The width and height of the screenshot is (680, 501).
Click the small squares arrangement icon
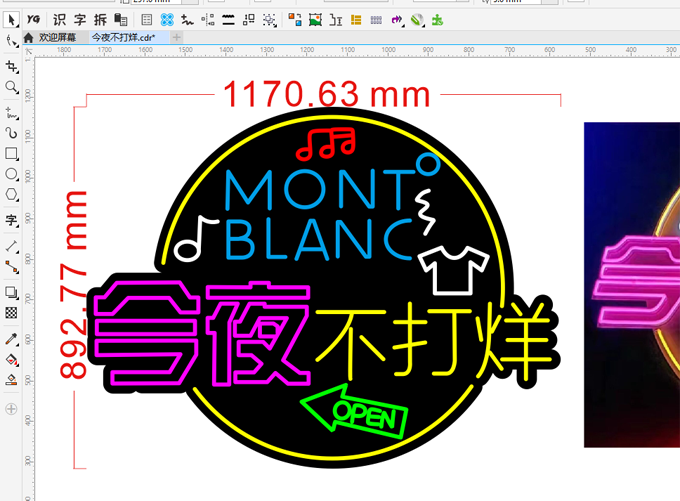(x=249, y=20)
